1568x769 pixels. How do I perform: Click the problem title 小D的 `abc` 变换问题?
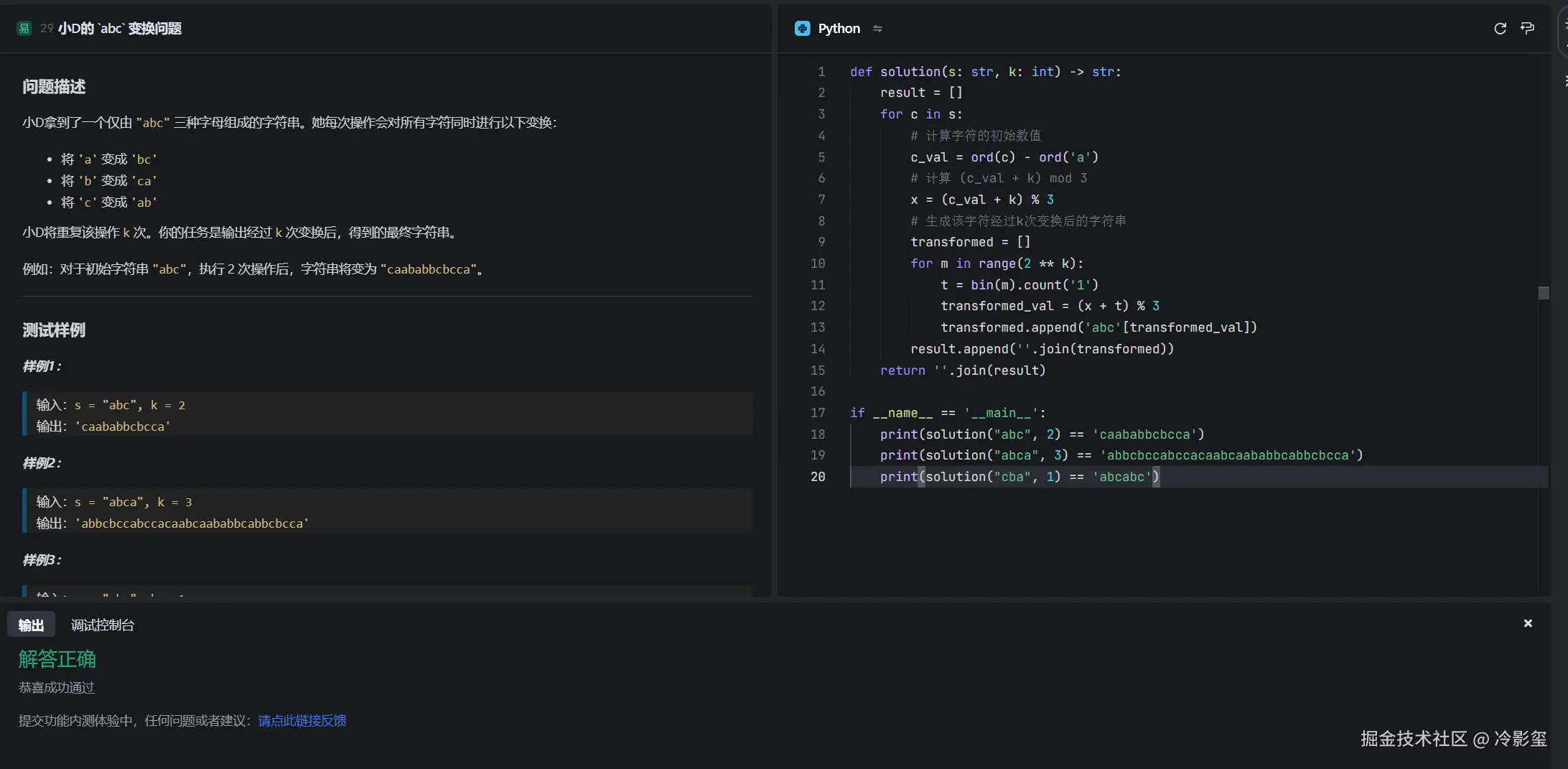pyautogui.click(x=119, y=29)
